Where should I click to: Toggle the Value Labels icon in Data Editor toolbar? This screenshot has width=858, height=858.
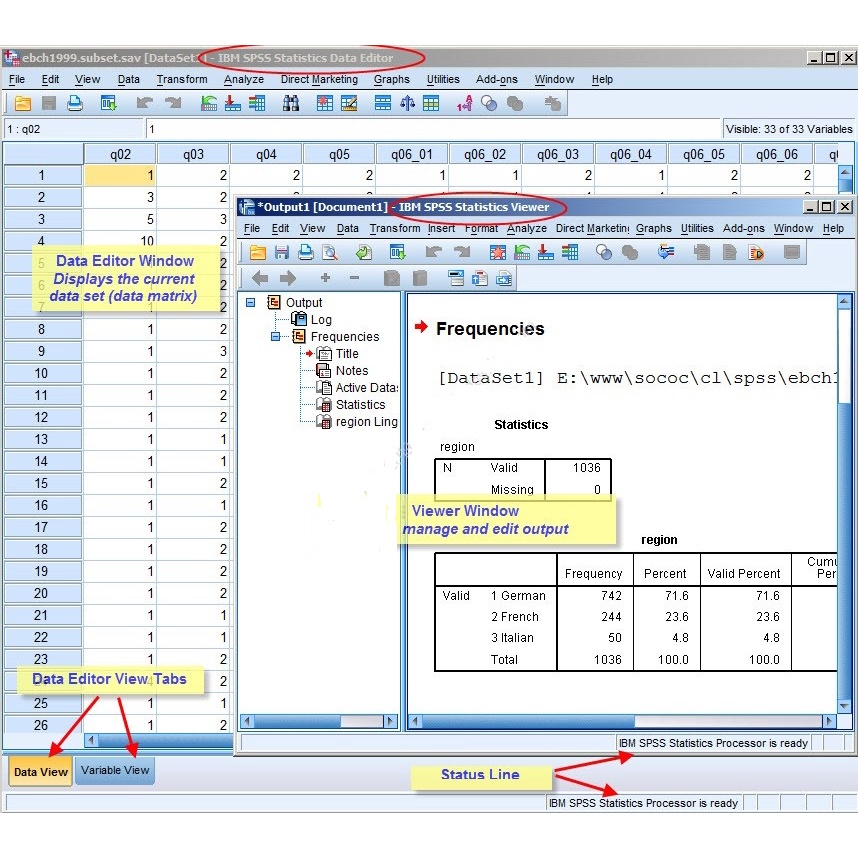click(464, 103)
